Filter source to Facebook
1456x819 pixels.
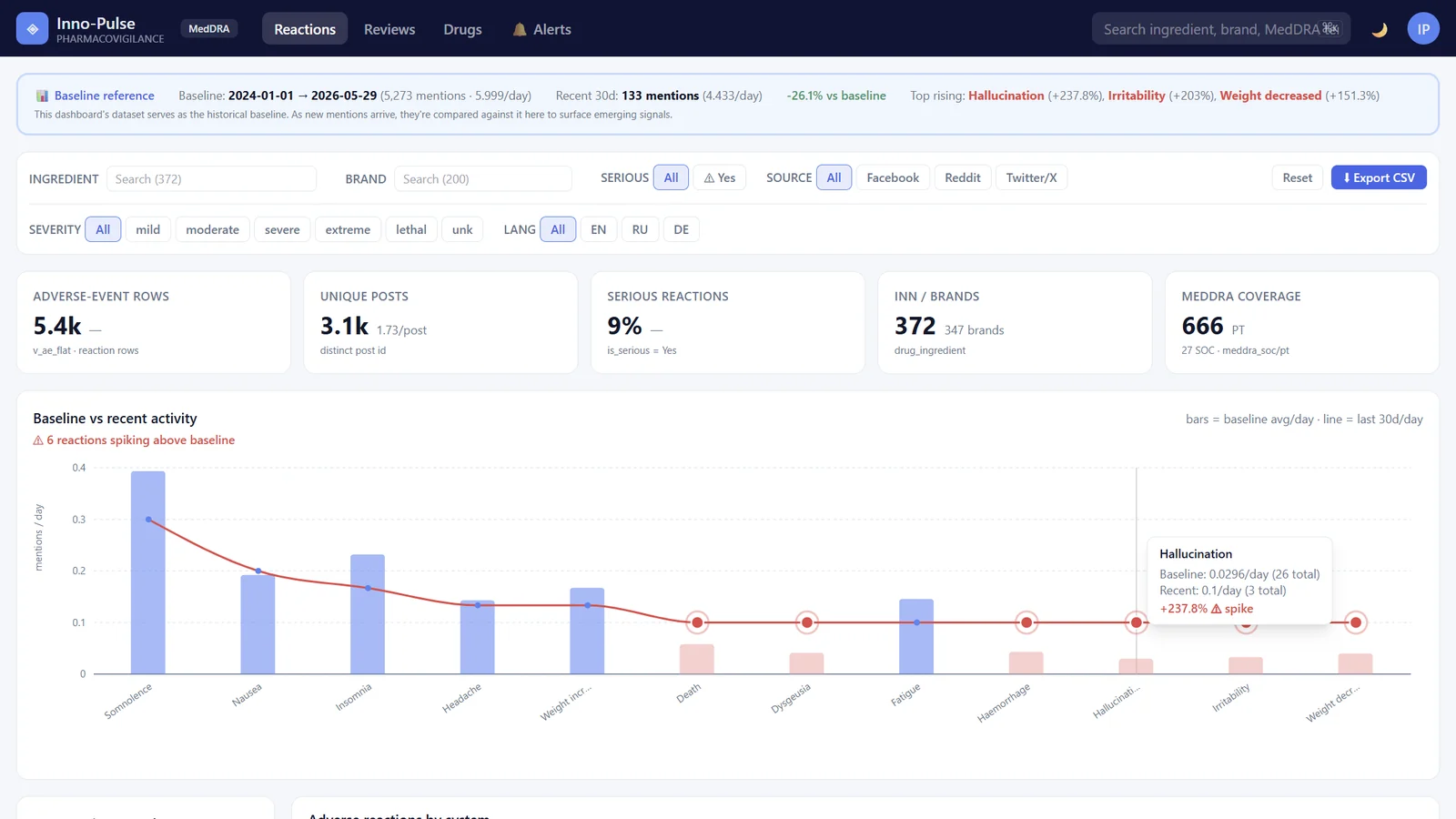point(893,177)
